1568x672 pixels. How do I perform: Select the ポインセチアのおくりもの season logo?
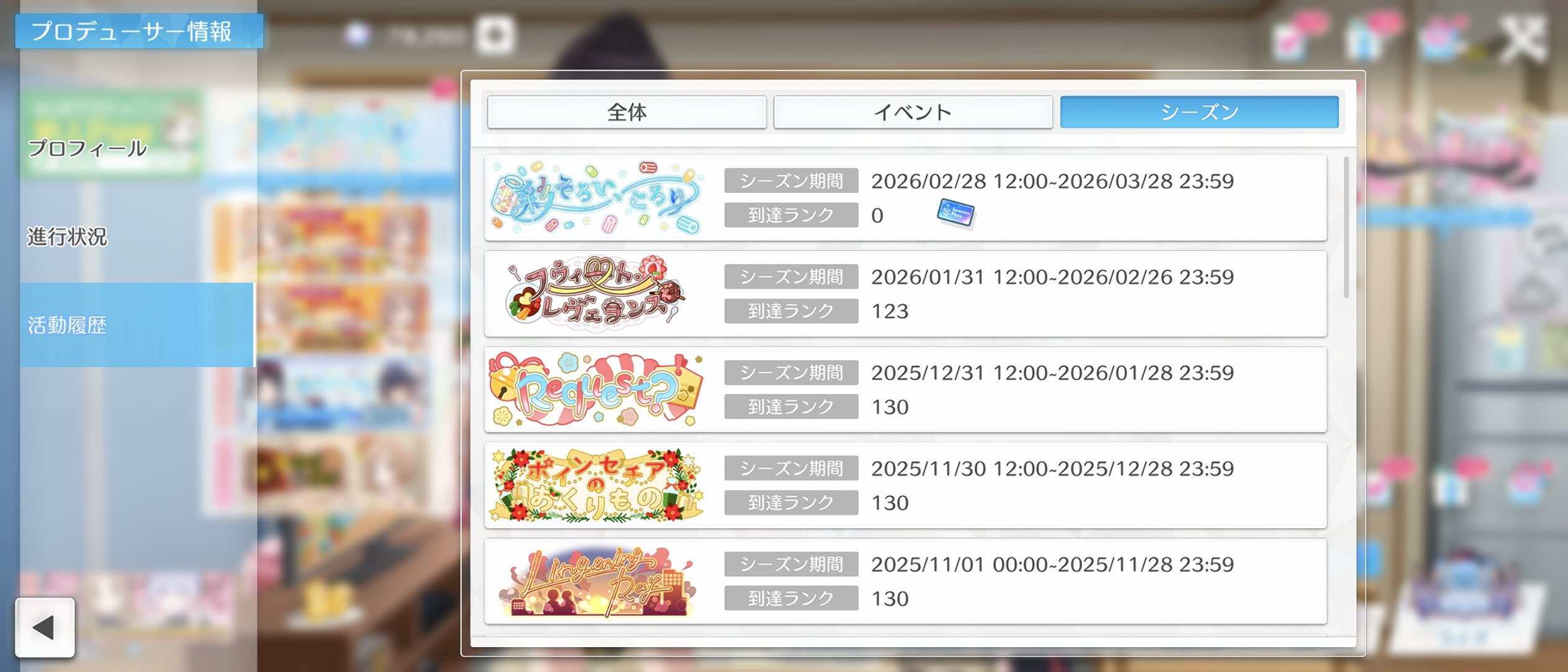[597, 485]
